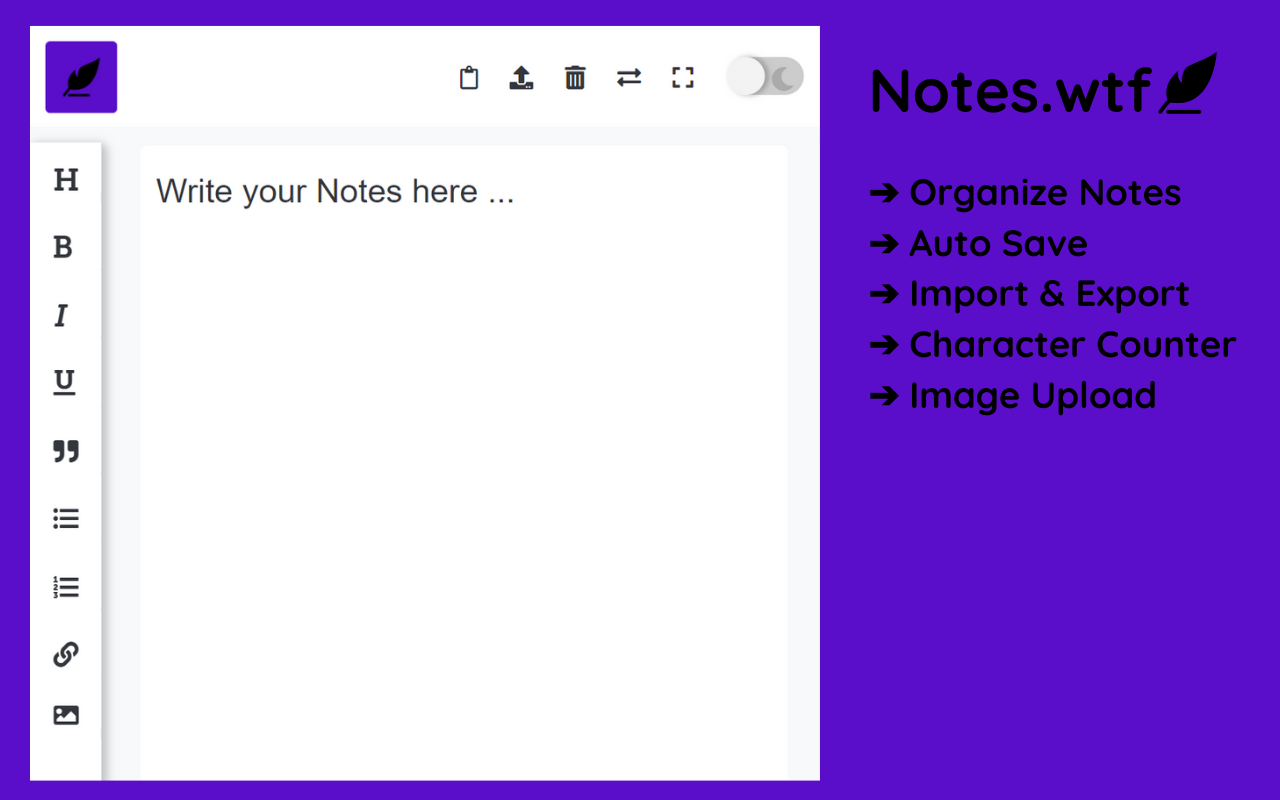This screenshot has width=1280, height=800.
Task: Click the Notes.wtf title text
Action: coord(1011,91)
